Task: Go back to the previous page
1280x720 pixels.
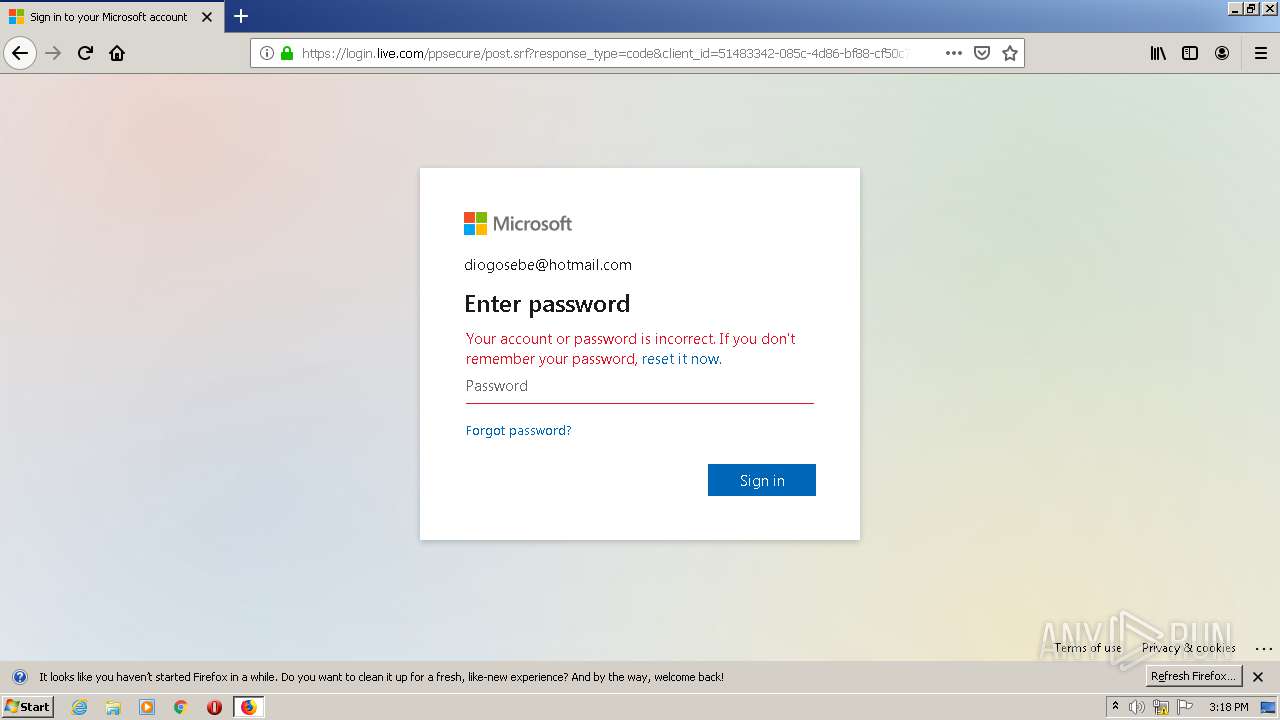Action: coord(20,53)
